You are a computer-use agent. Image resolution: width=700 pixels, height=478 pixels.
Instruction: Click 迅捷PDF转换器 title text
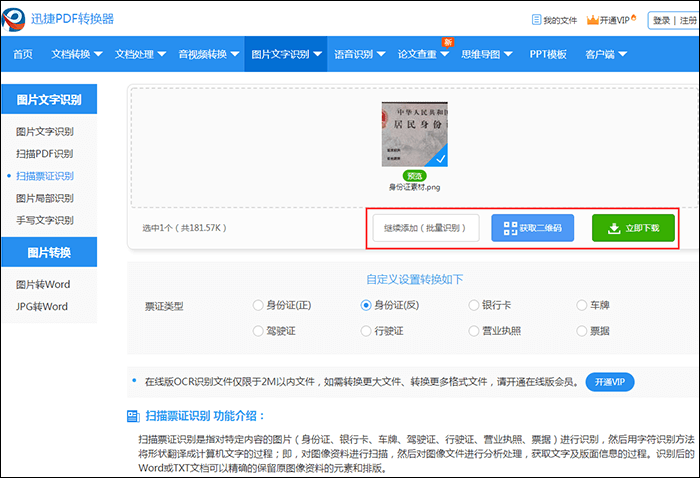[72, 19]
